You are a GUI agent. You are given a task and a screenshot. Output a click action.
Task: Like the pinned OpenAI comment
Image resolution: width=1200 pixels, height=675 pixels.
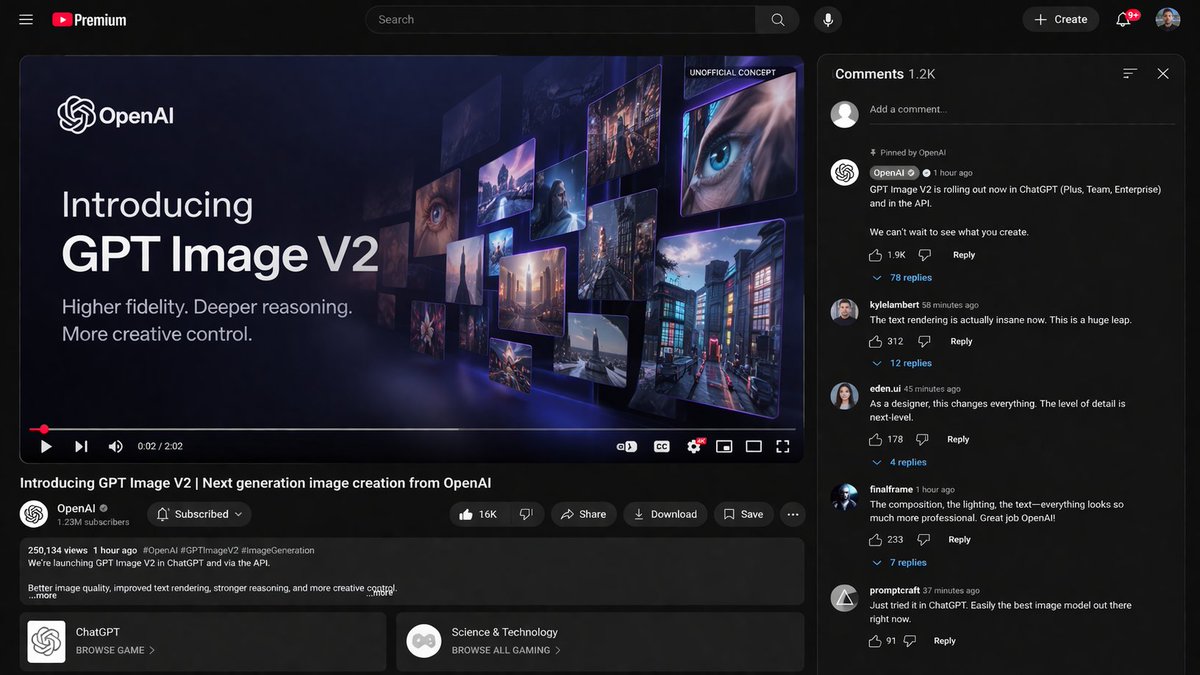(x=876, y=255)
